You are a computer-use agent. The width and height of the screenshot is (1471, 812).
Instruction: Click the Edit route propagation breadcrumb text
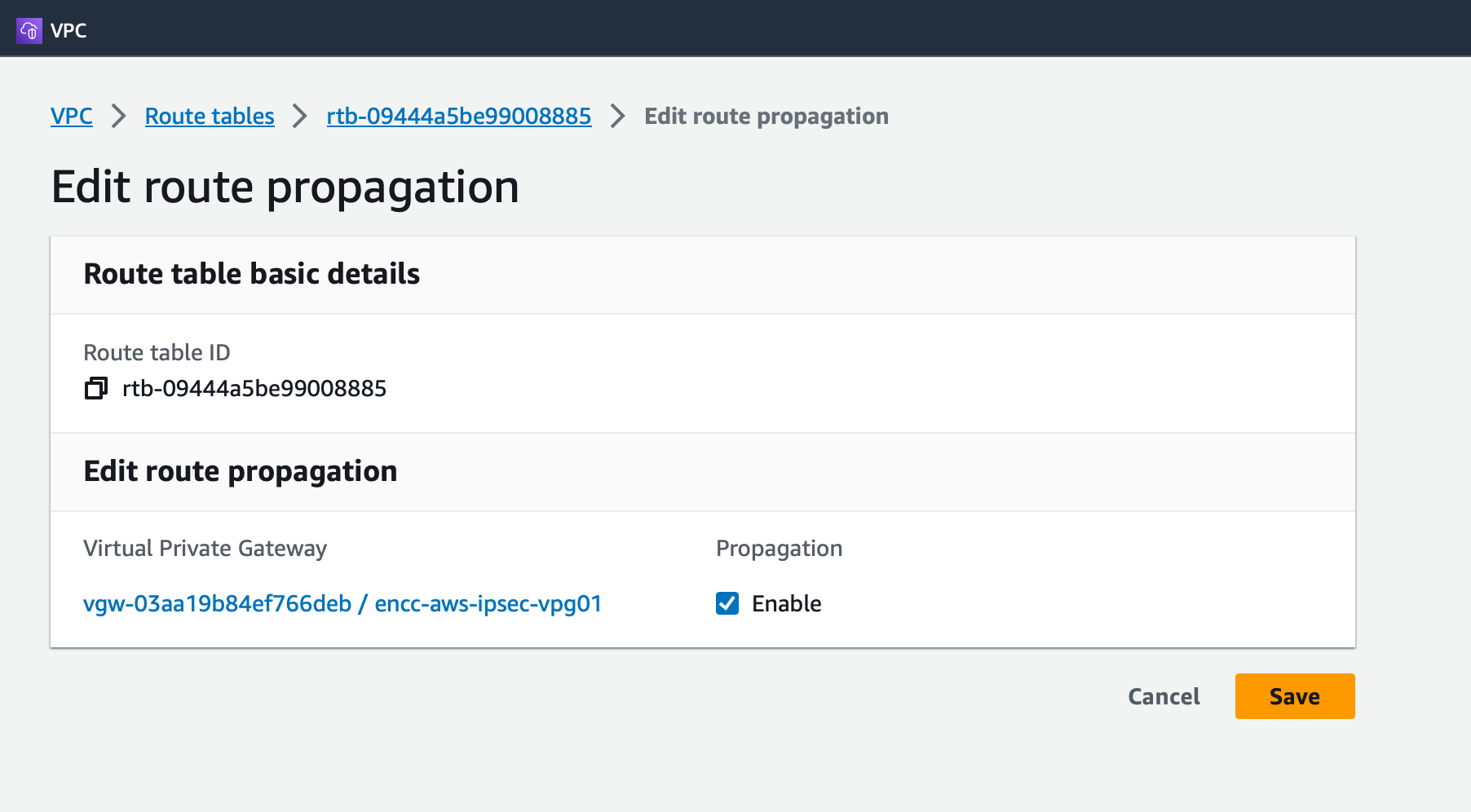766,117
